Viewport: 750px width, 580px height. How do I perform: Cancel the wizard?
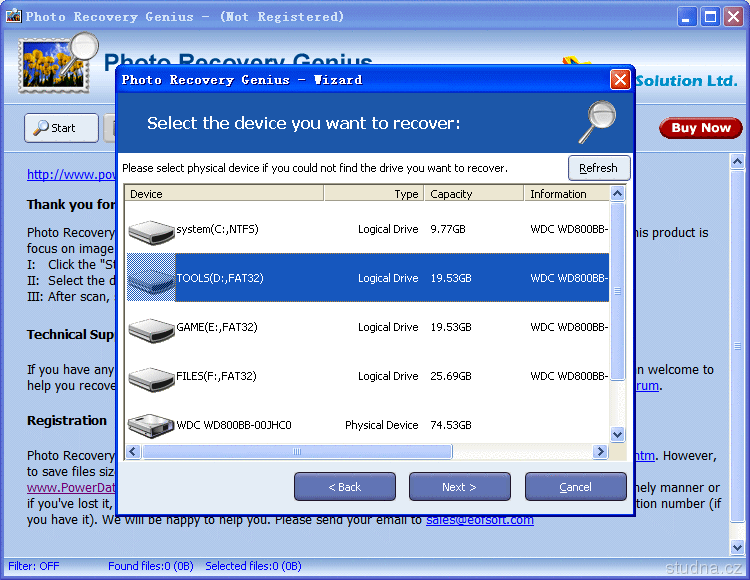(x=575, y=487)
